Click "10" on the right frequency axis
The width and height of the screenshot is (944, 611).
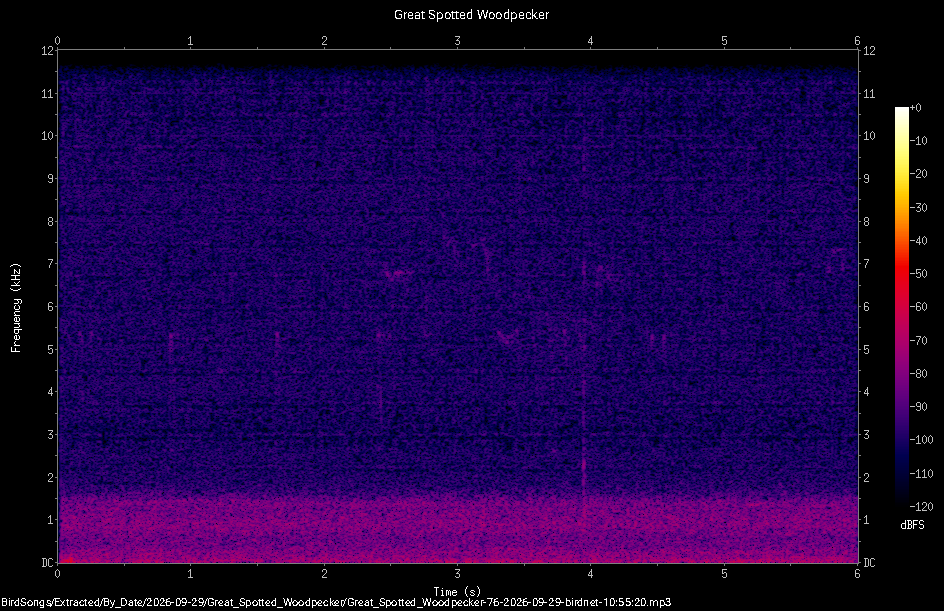tap(869, 136)
